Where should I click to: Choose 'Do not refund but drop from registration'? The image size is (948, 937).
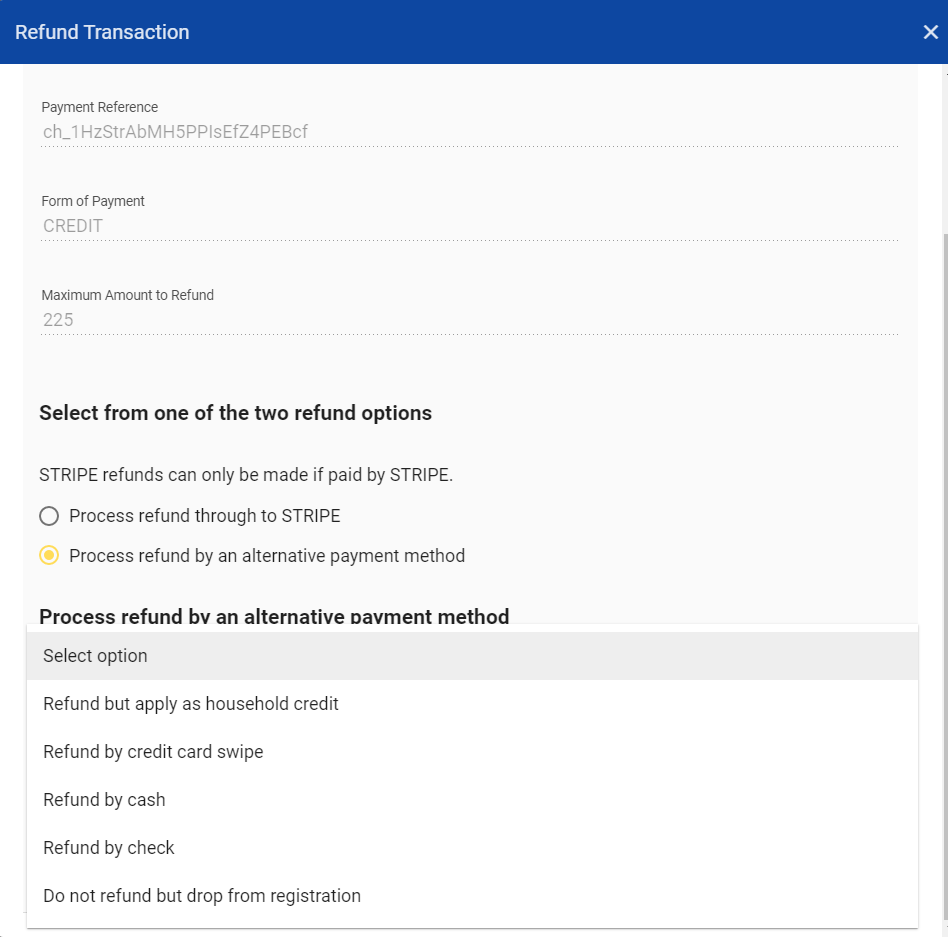click(202, 896)
